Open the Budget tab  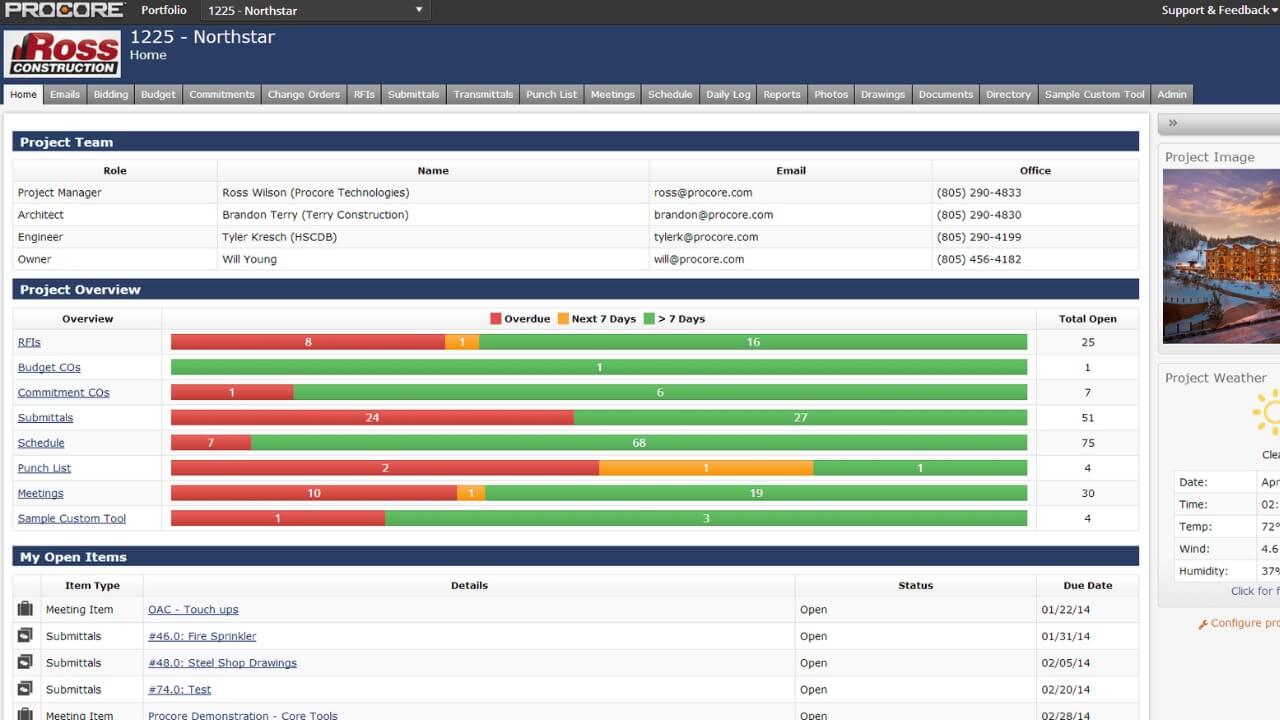pyautogui.click(x=158, y=94)
